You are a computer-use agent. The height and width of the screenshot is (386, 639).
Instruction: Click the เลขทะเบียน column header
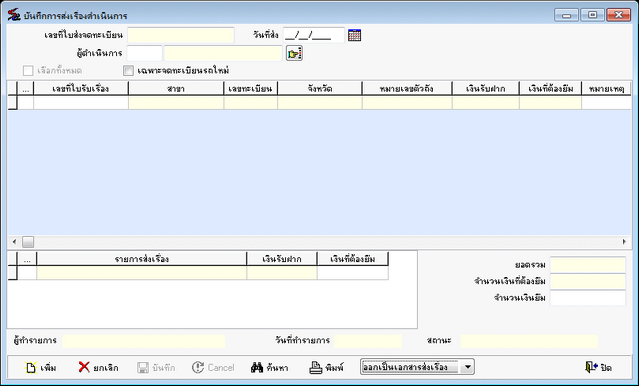coord(251,88)
